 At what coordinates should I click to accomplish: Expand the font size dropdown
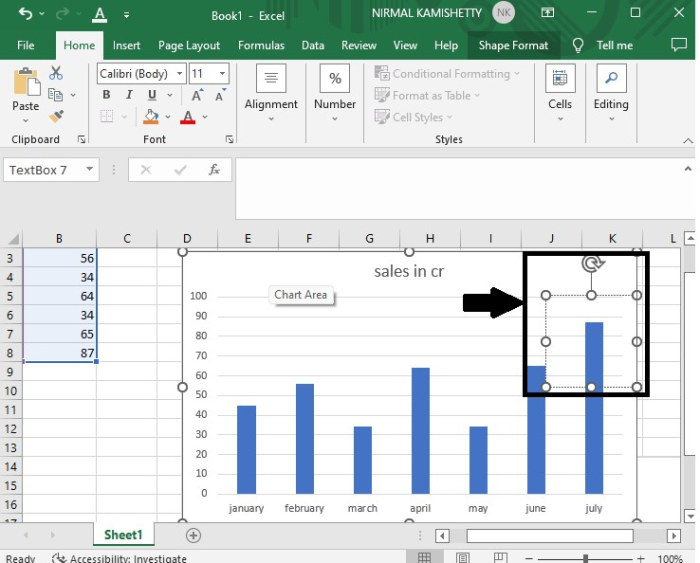(x=225, y=74)
